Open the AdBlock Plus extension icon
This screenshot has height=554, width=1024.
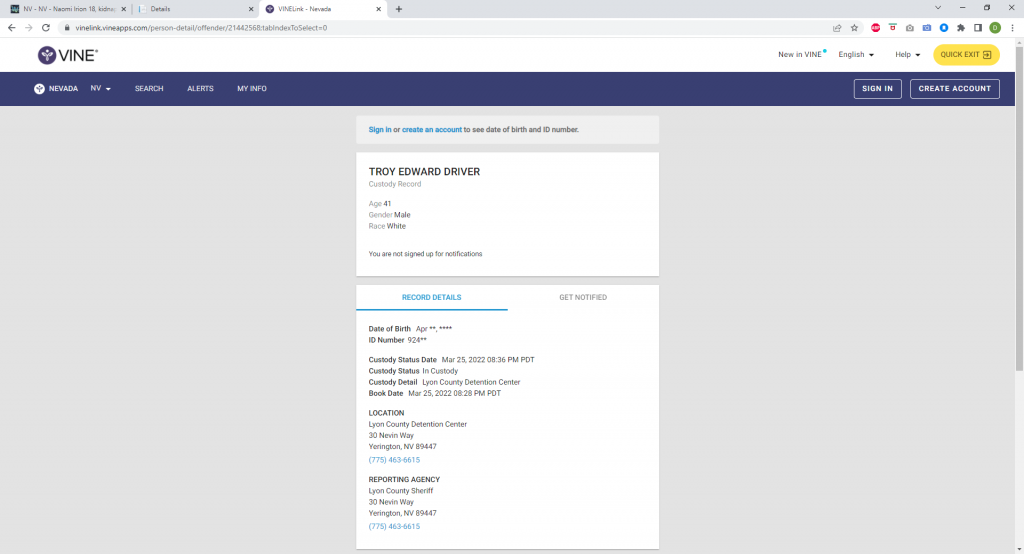pos(876,28)
